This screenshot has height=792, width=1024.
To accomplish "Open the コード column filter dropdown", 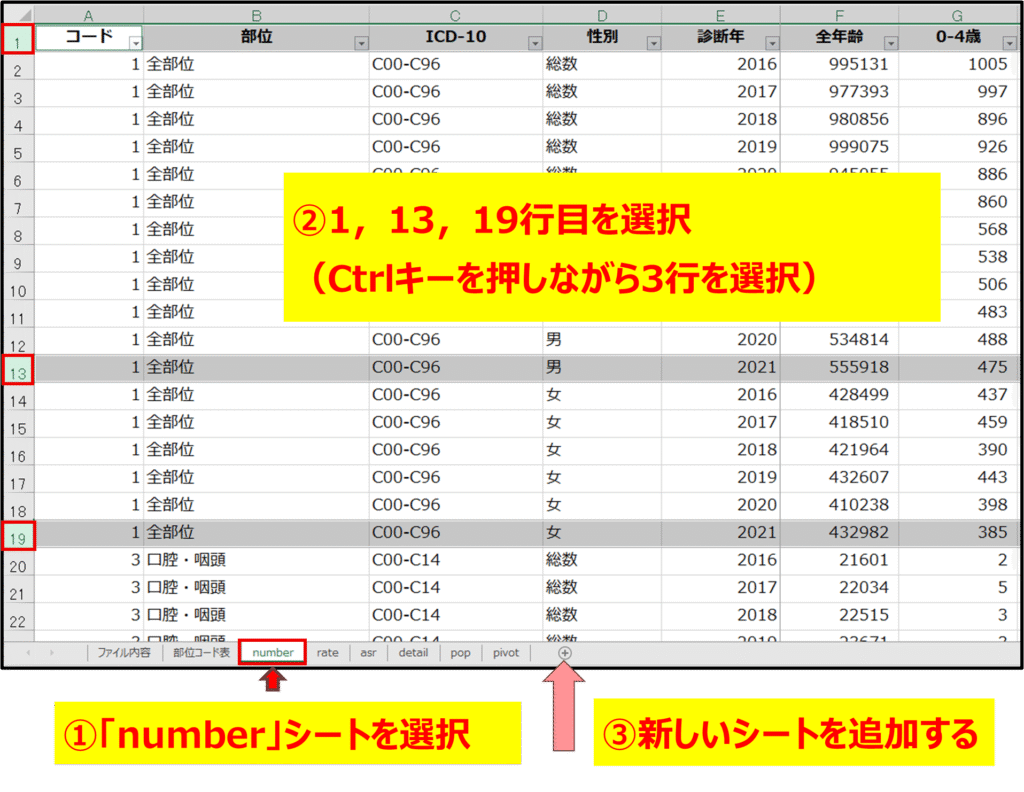I will point(135,43).
